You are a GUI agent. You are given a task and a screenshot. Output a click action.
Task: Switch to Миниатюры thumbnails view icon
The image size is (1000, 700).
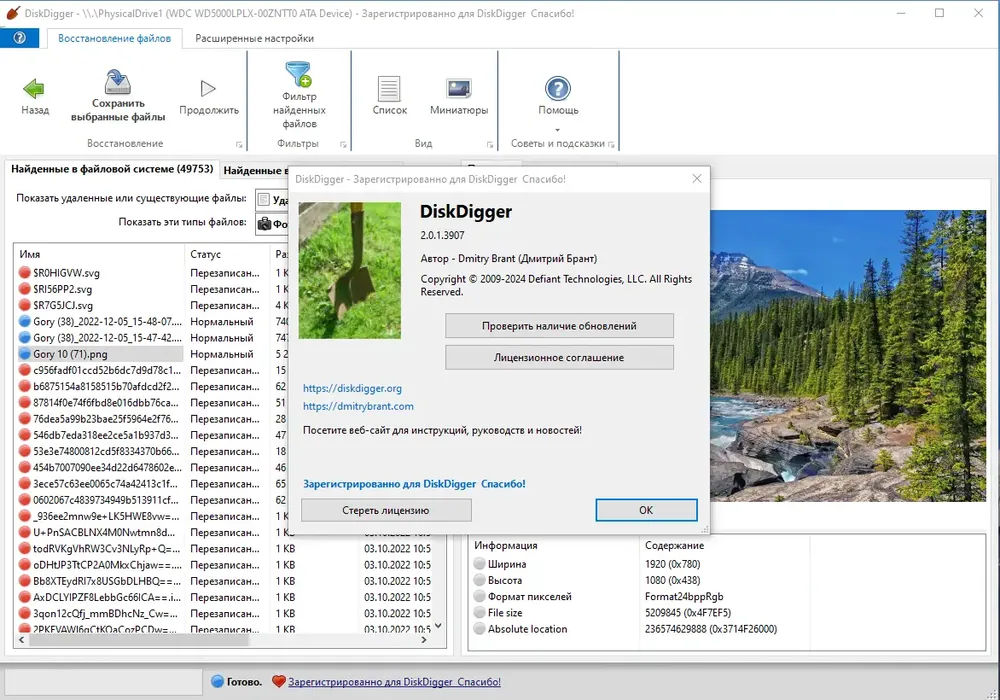pos(459,89)
